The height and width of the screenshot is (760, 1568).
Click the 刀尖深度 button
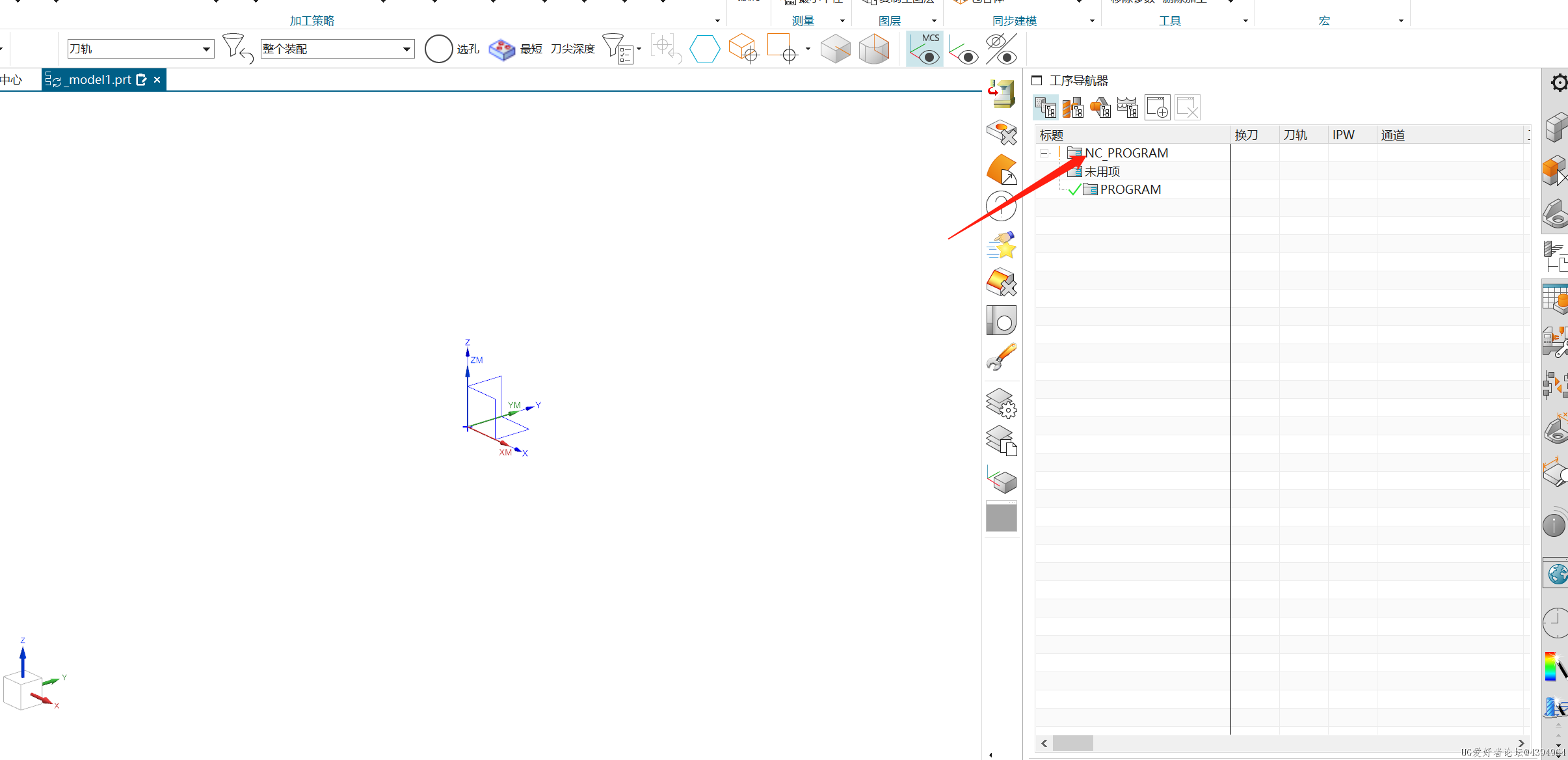point(573,49)
